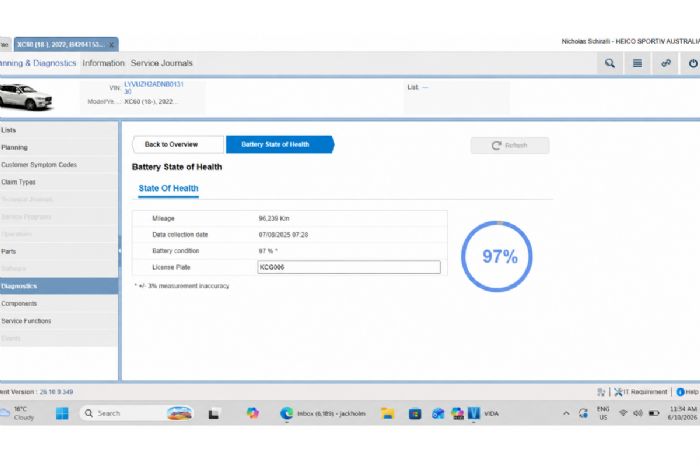
Task: Click the battery tray icon
Action: pyautogui.click(x=654, y=413)
